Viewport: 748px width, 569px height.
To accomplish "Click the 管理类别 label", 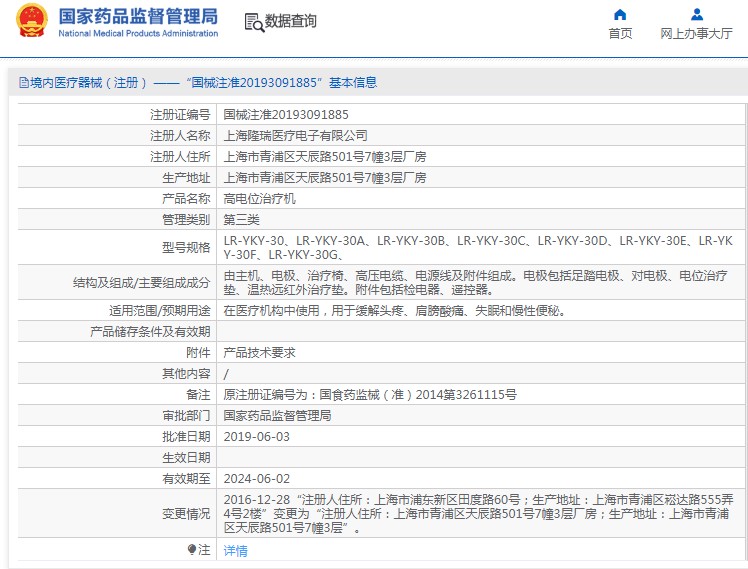I will click(x=186, y=219).
